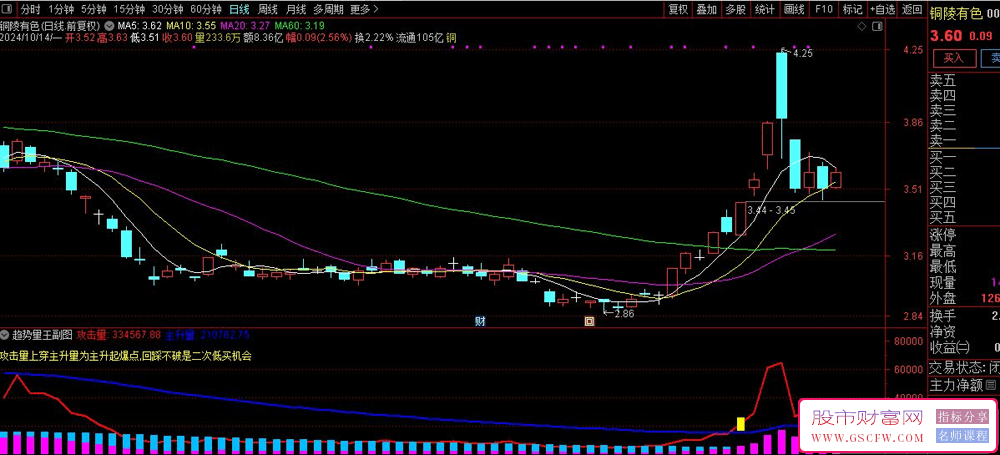1000x455 pixels.
Task: Click the 换手 field label
Action: pos(943,317)
